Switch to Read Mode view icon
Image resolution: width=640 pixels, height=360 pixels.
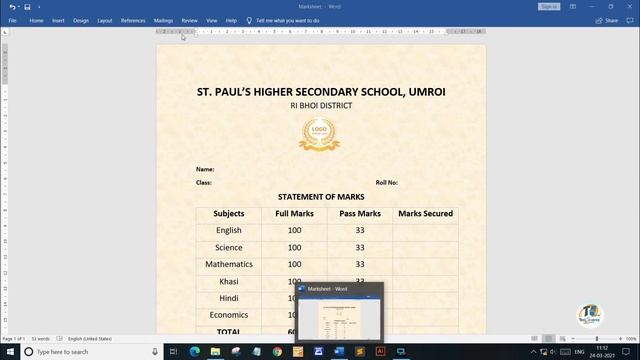pyautogui.click(x=534, y=339)
